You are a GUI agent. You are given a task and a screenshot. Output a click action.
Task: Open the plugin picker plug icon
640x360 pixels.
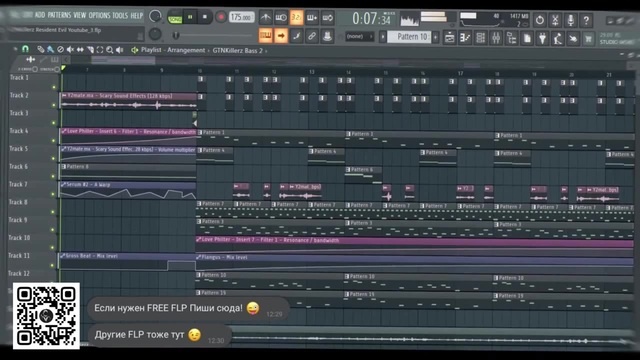pyautogui.click(x=542, y=39)
